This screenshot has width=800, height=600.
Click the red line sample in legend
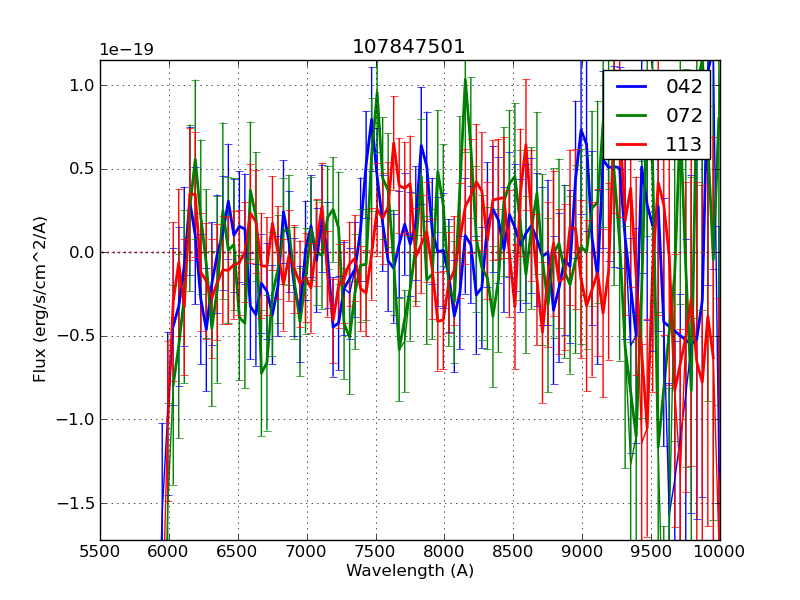click(x=632, y=144)
